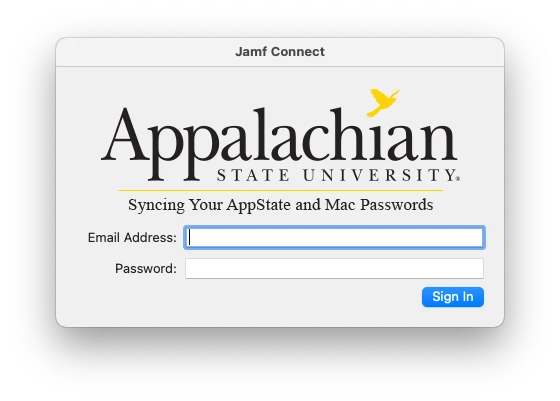Click the word "and" in the tagline
The image size is (560, 401).
[x=308, y=205]
